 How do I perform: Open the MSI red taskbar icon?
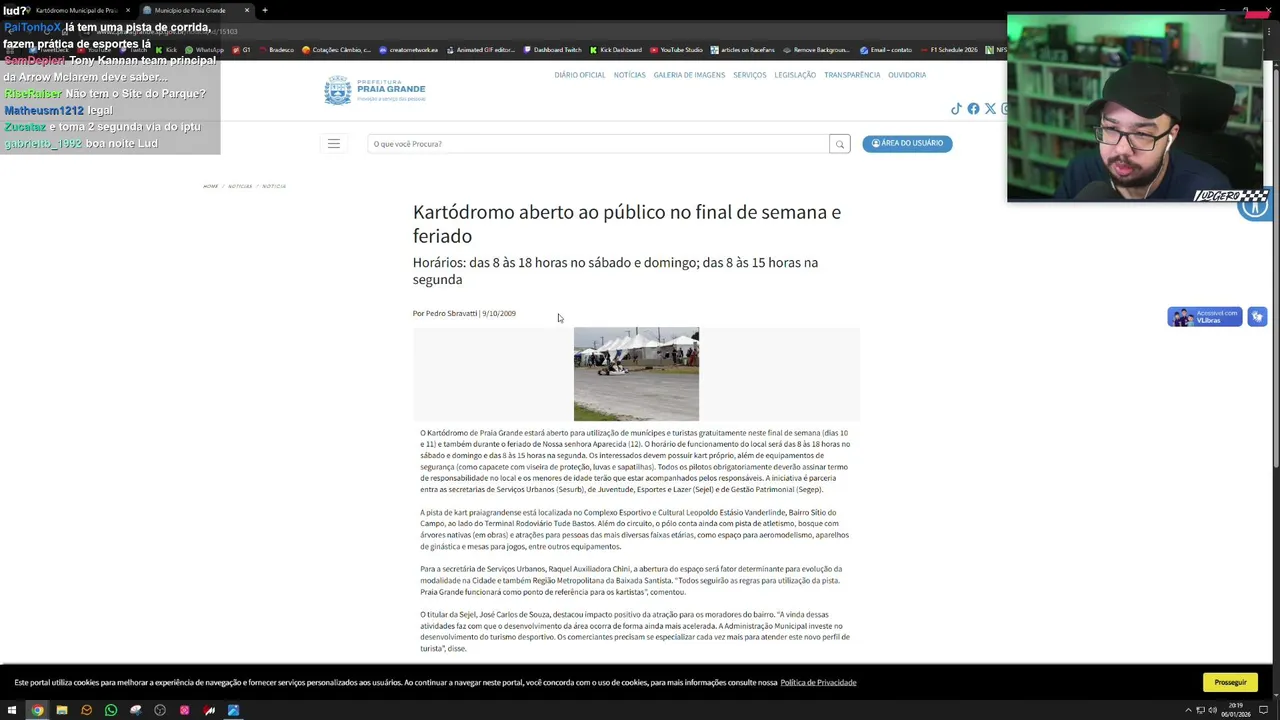tap(209, 710)
